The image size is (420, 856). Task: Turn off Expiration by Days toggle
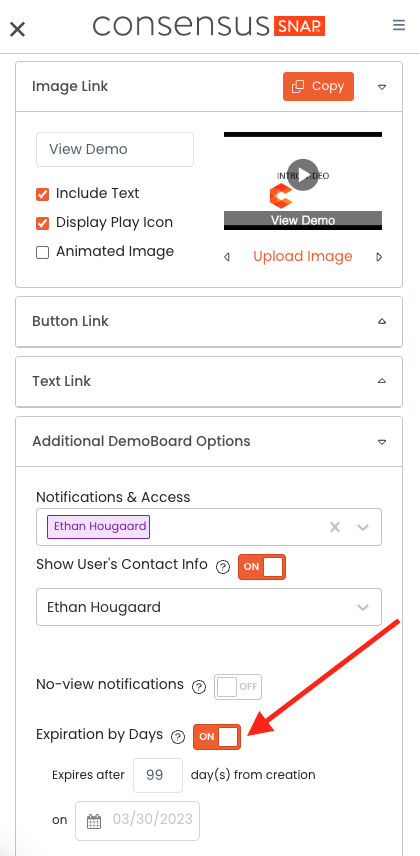(217, 737)
